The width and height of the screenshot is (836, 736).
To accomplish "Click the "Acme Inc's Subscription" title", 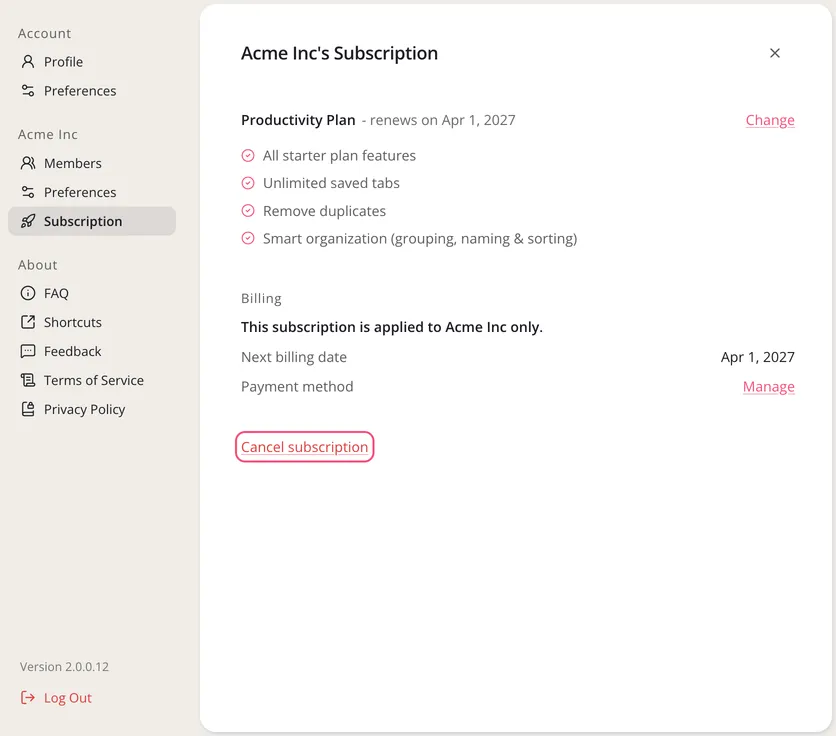I will coord(340,53).
